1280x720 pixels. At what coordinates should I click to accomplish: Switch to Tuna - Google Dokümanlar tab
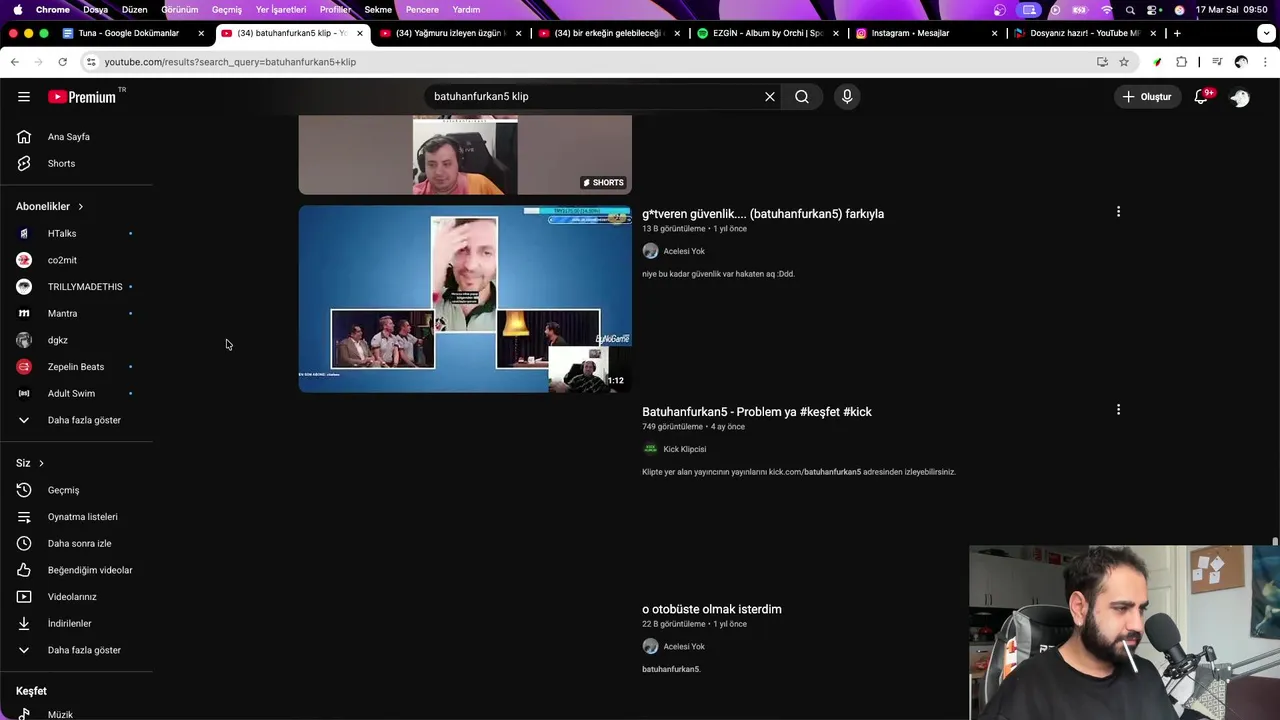133,33
